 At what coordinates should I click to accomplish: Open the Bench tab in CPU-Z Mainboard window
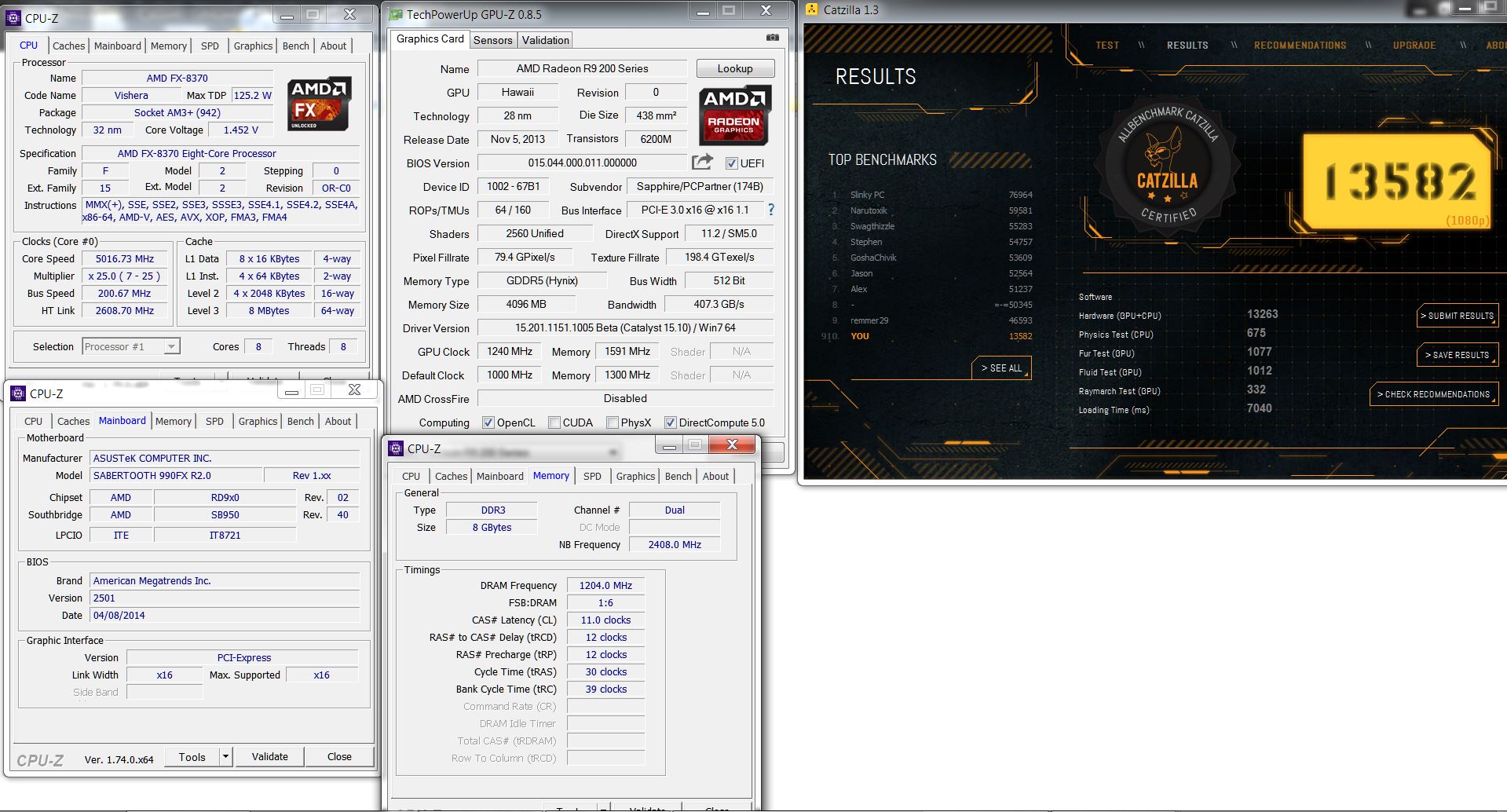click(x=300, y=421)
